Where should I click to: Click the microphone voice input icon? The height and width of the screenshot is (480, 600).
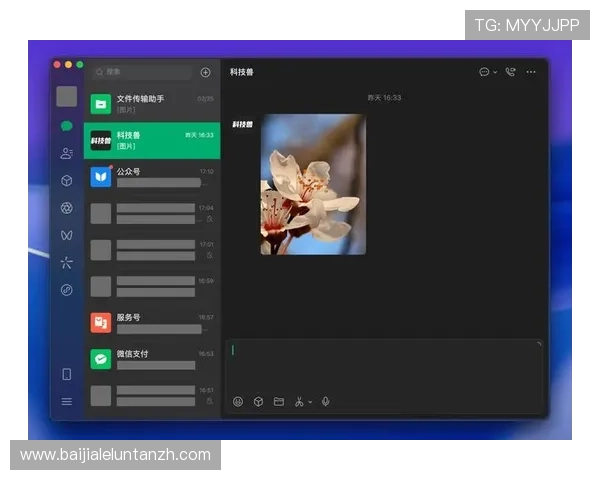325,401
